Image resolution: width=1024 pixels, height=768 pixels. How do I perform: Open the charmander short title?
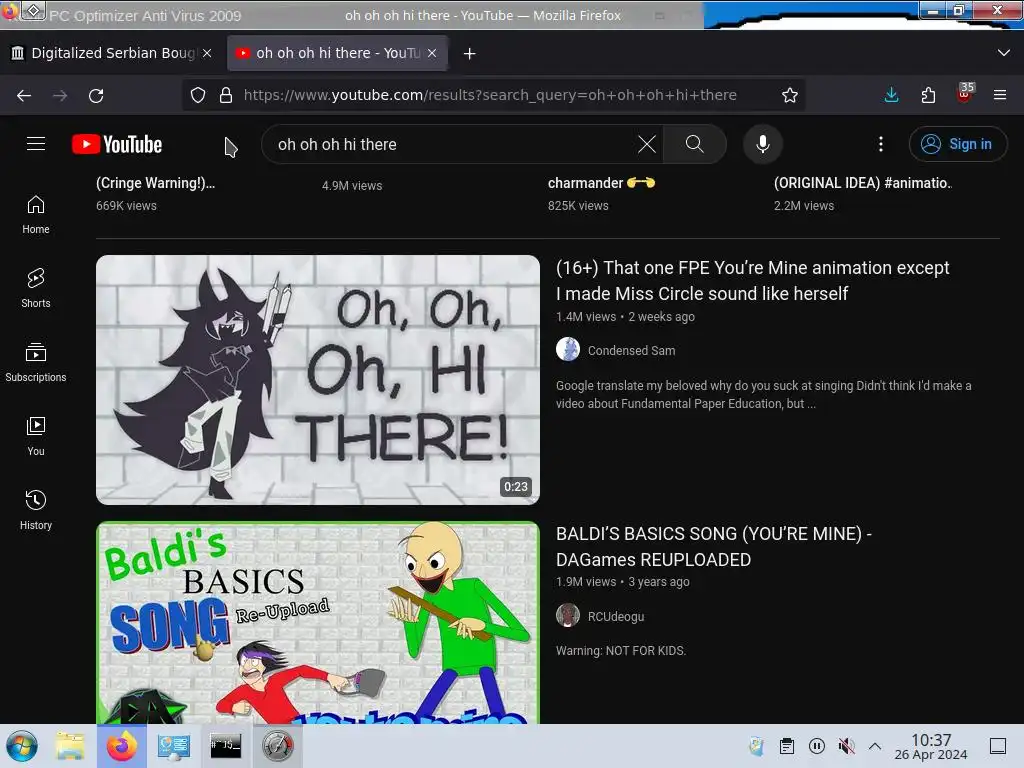[x=601, y=183]
